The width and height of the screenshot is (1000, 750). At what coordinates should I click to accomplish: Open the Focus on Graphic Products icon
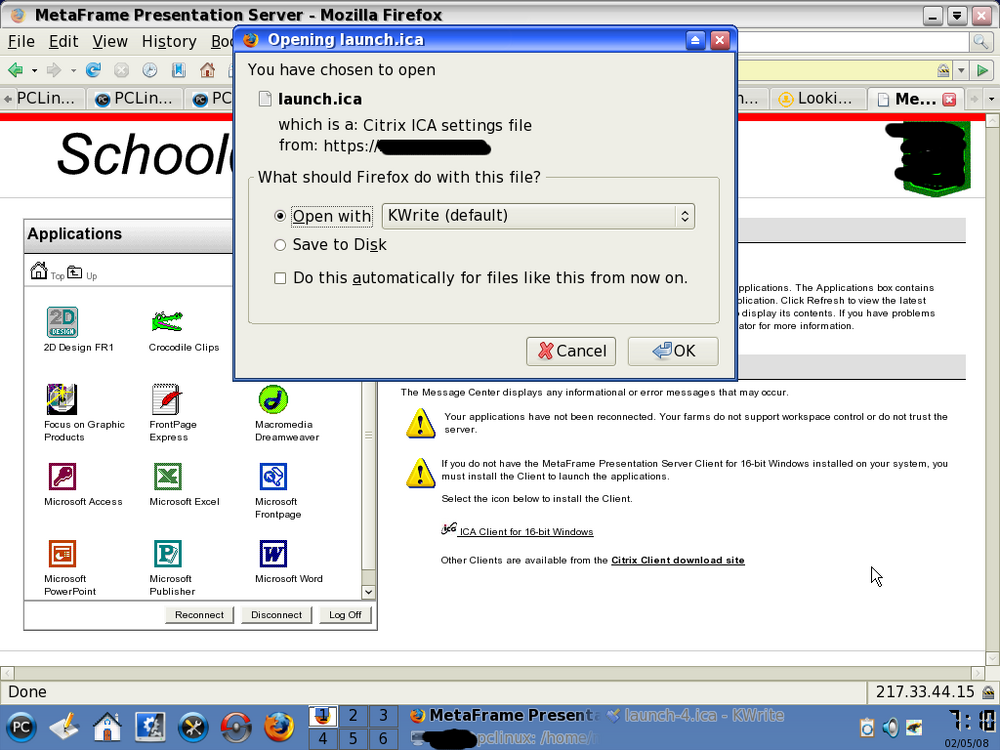(62, 400)
